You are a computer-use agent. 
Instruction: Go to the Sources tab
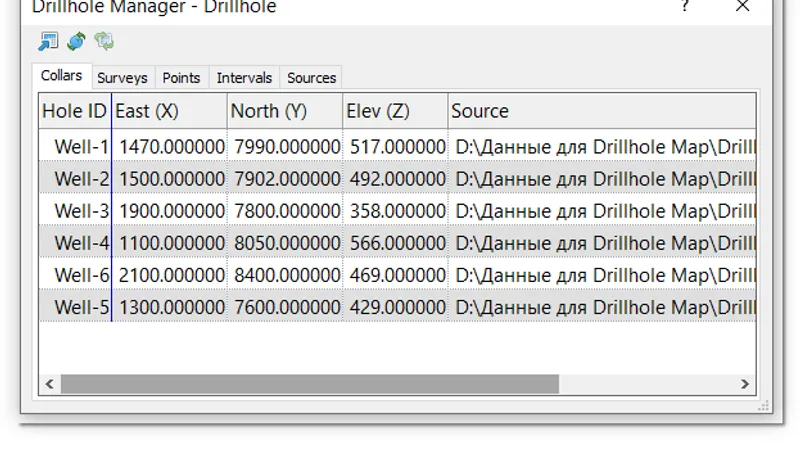pyautogui.click(x=311, y=78)
